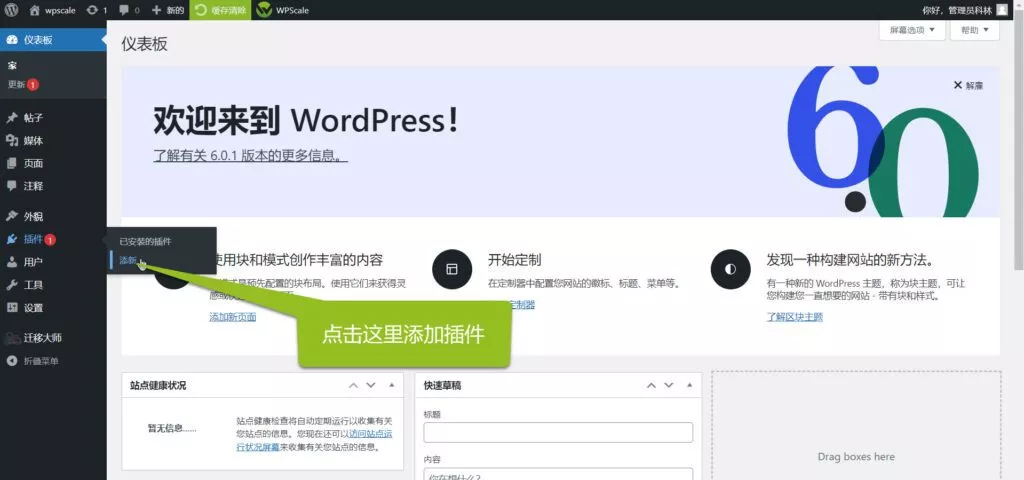
Task: Open comments bubble icon in admin bar
Action: 124,10
